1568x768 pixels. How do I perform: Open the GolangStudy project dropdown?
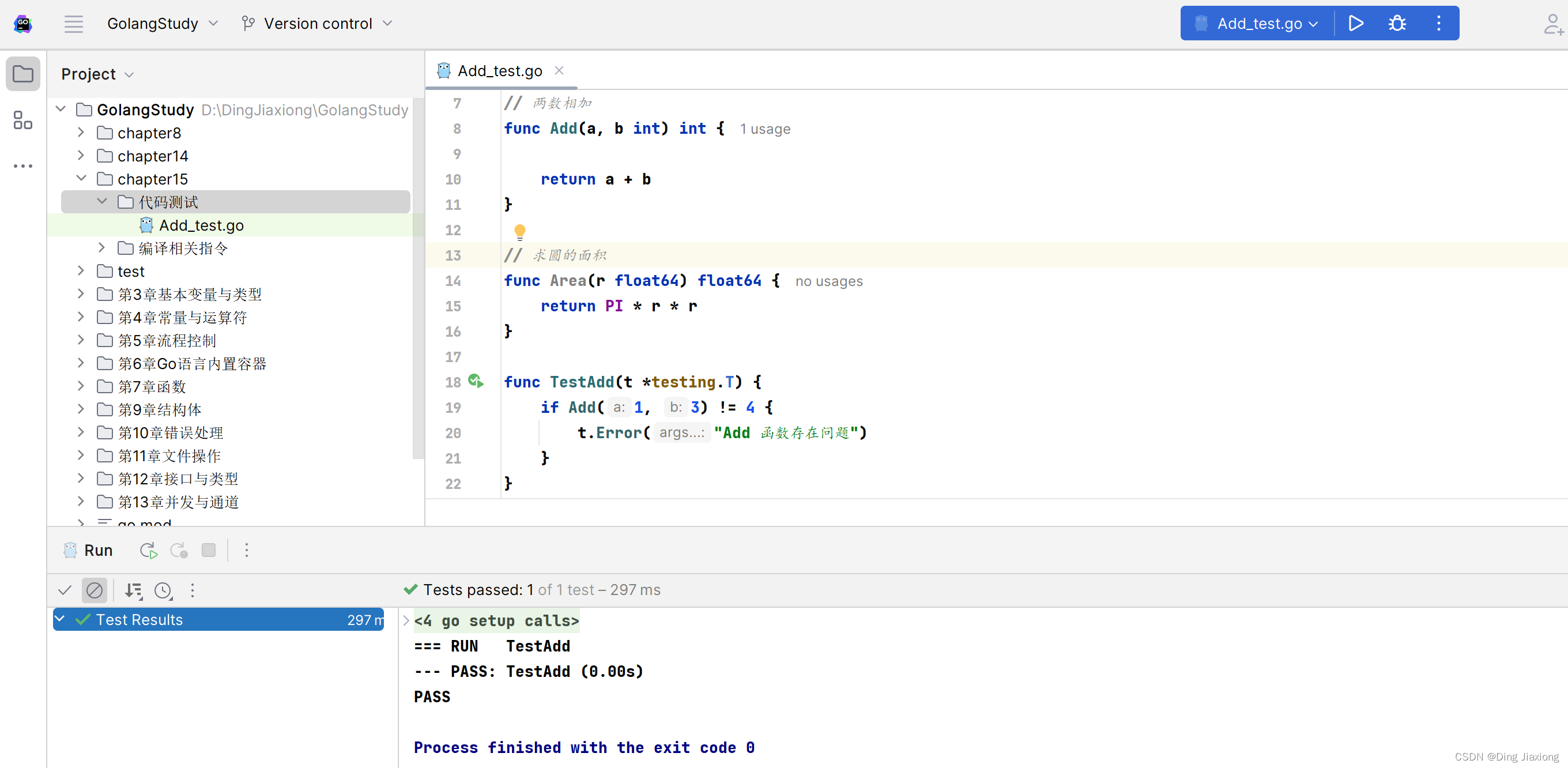[162, 24]
